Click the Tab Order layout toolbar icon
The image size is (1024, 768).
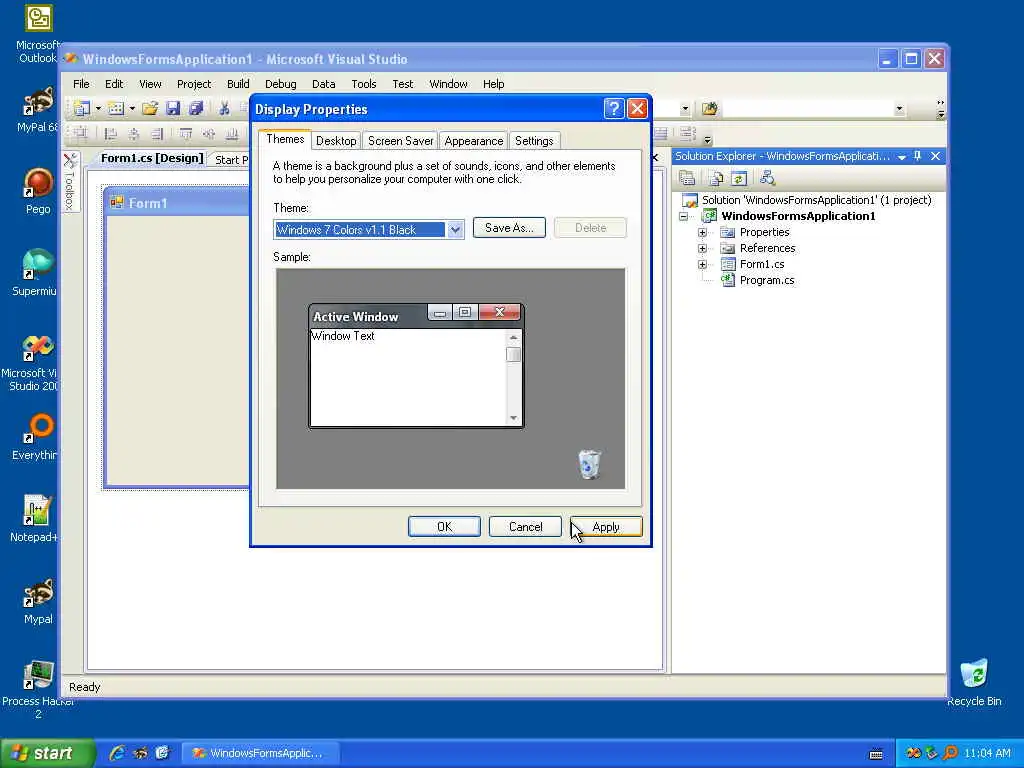pyautogui.click(x=686, y=134)
